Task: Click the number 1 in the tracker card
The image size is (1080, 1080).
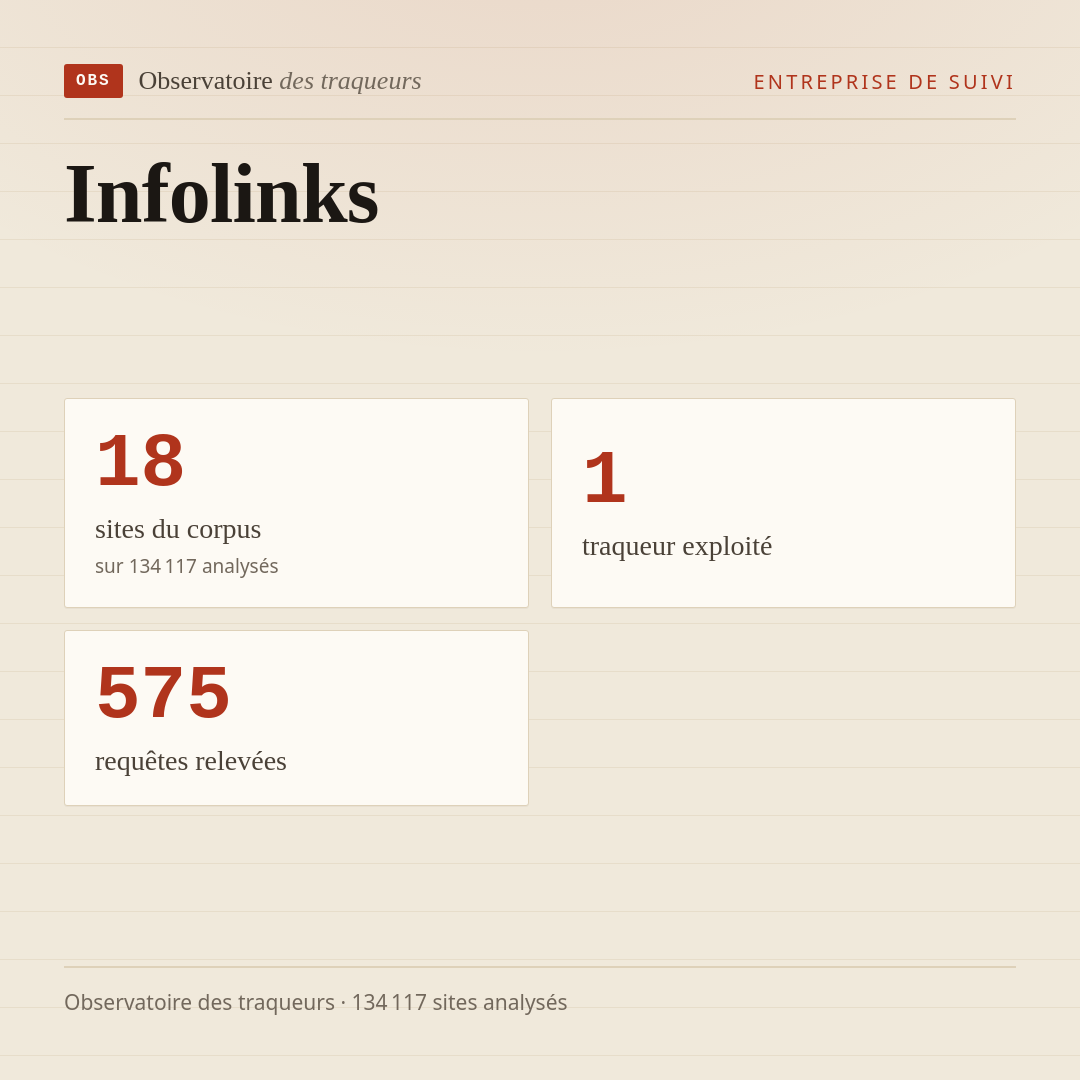Action: (605, 477)
